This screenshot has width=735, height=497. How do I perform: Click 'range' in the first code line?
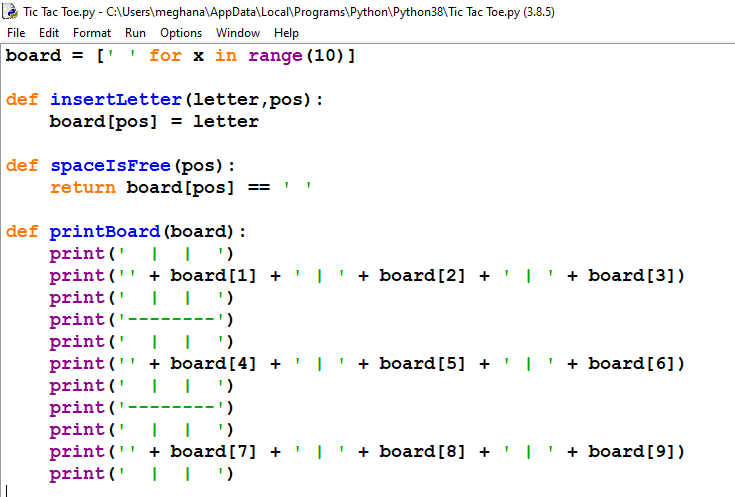(275, 56)
